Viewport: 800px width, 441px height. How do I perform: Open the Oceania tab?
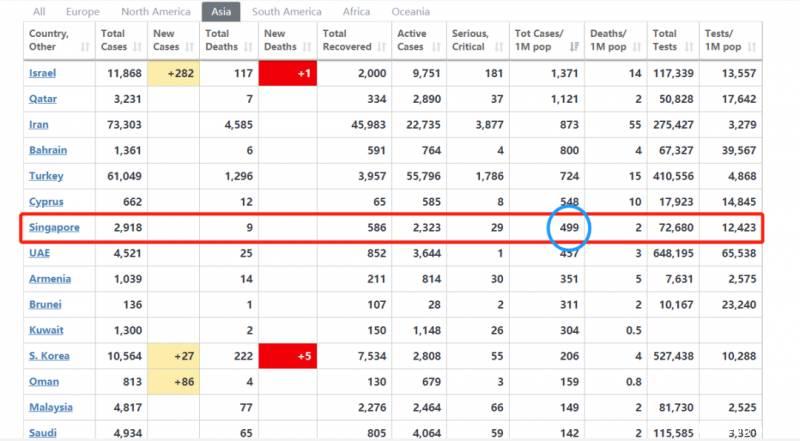[408, 12]
